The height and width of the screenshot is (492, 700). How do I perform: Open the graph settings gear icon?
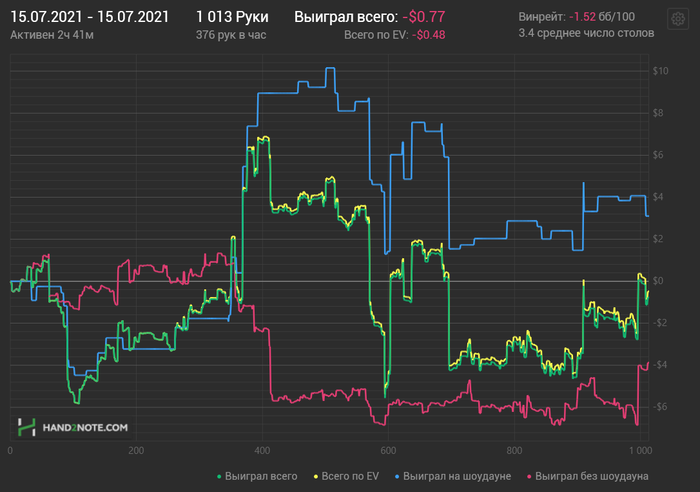tap(678, 19)
